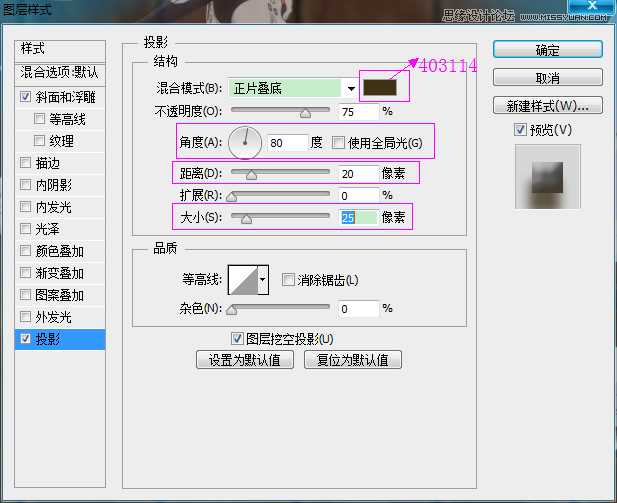Click 复位为默认值 button
Viewport: 617px width, 503px height.
pos(353,360)
